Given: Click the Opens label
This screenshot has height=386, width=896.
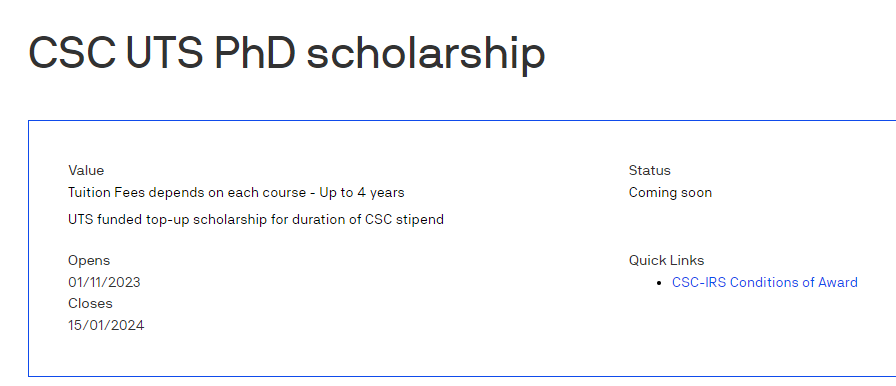Looking at the screenshot, I should [x=89, y=260].
